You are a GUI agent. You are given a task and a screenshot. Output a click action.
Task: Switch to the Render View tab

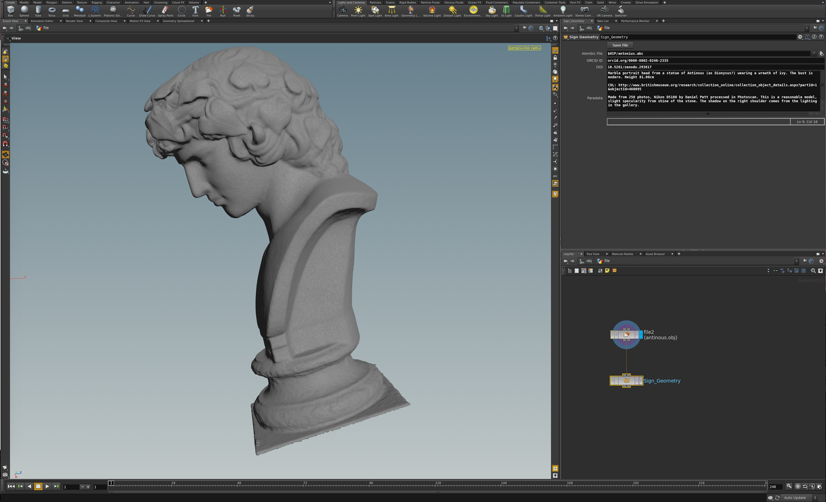[74, 21]
